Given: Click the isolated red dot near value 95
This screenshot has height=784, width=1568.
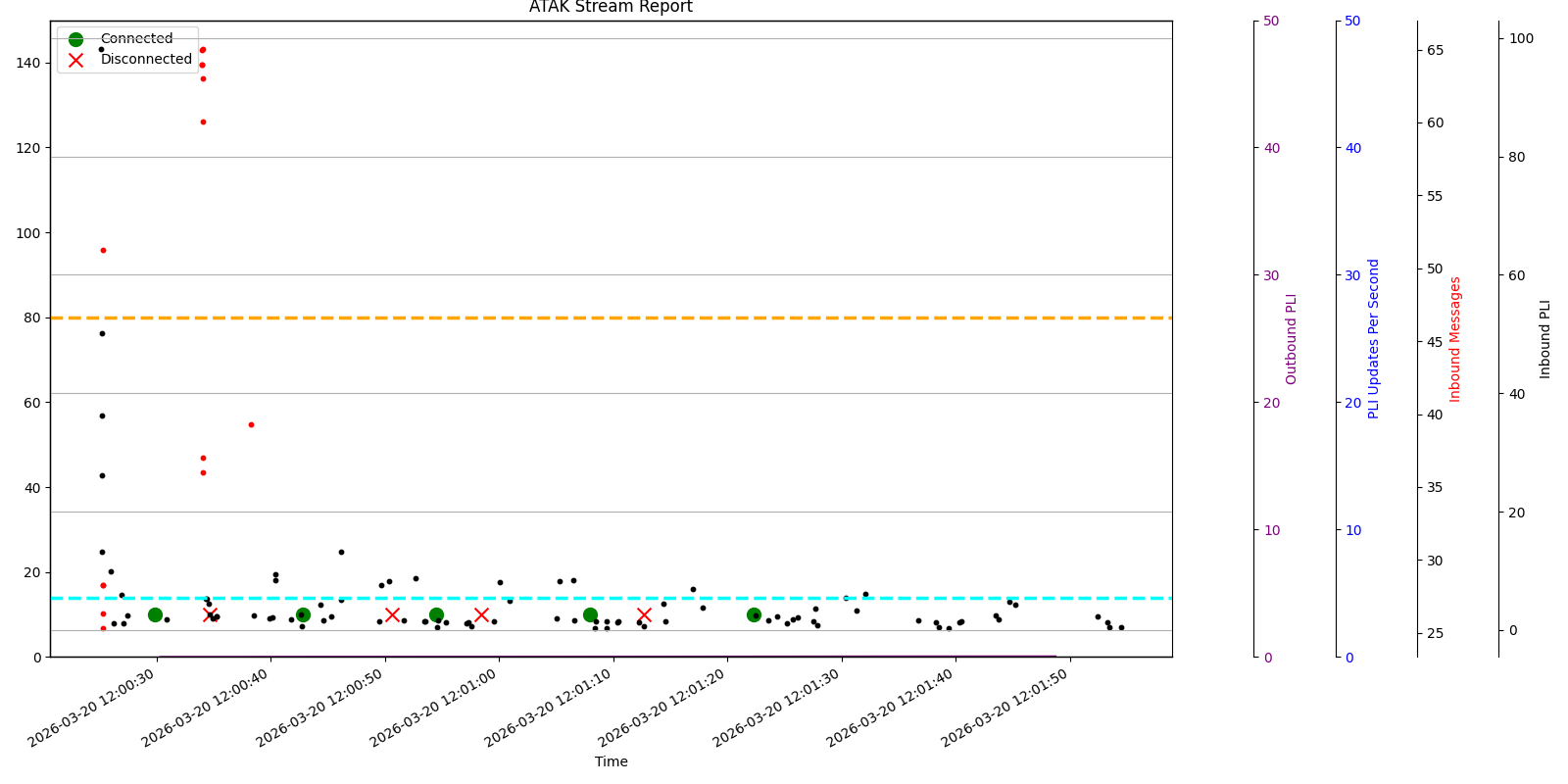Looking at the screenshot, I should 103,250.
